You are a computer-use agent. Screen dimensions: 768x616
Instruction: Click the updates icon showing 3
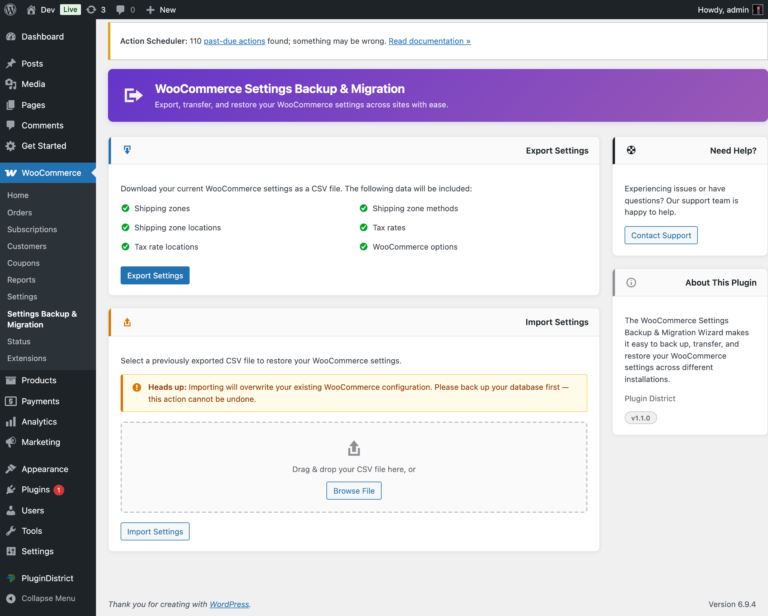pyautogui.click(x=91, y=10)
